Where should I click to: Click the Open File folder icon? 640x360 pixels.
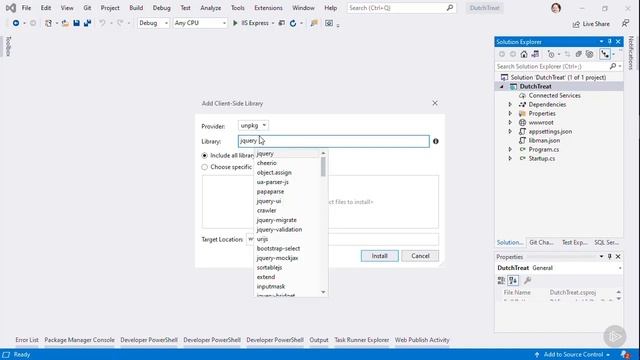click(65, 23)
